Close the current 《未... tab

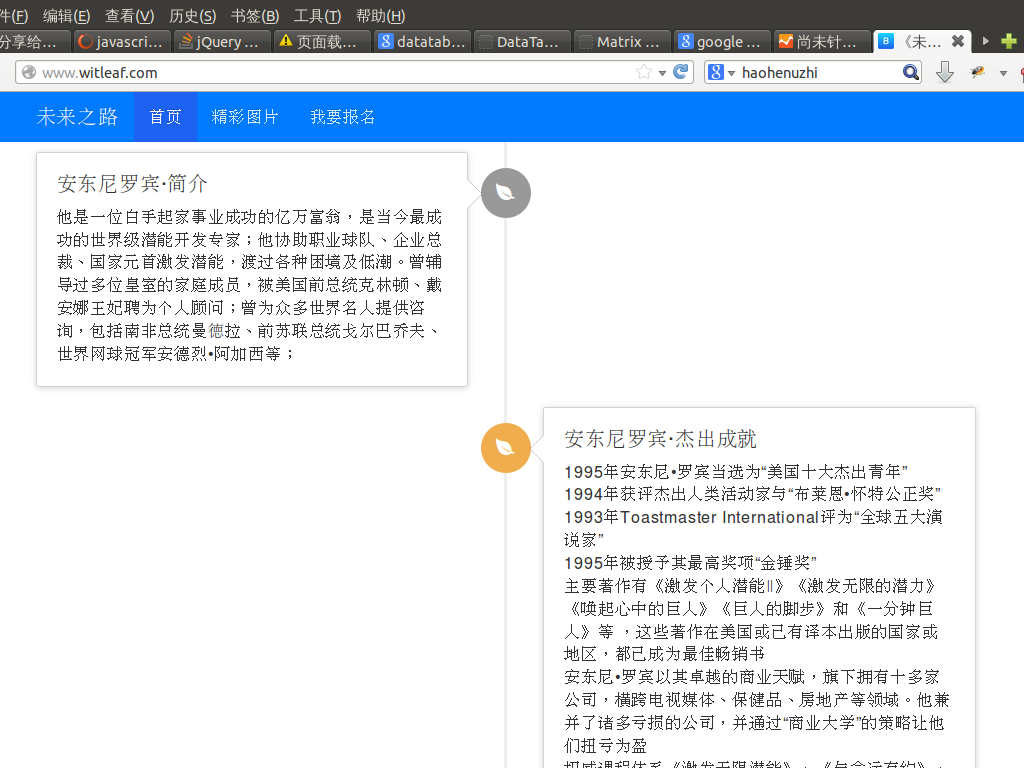tap(957, 41)
